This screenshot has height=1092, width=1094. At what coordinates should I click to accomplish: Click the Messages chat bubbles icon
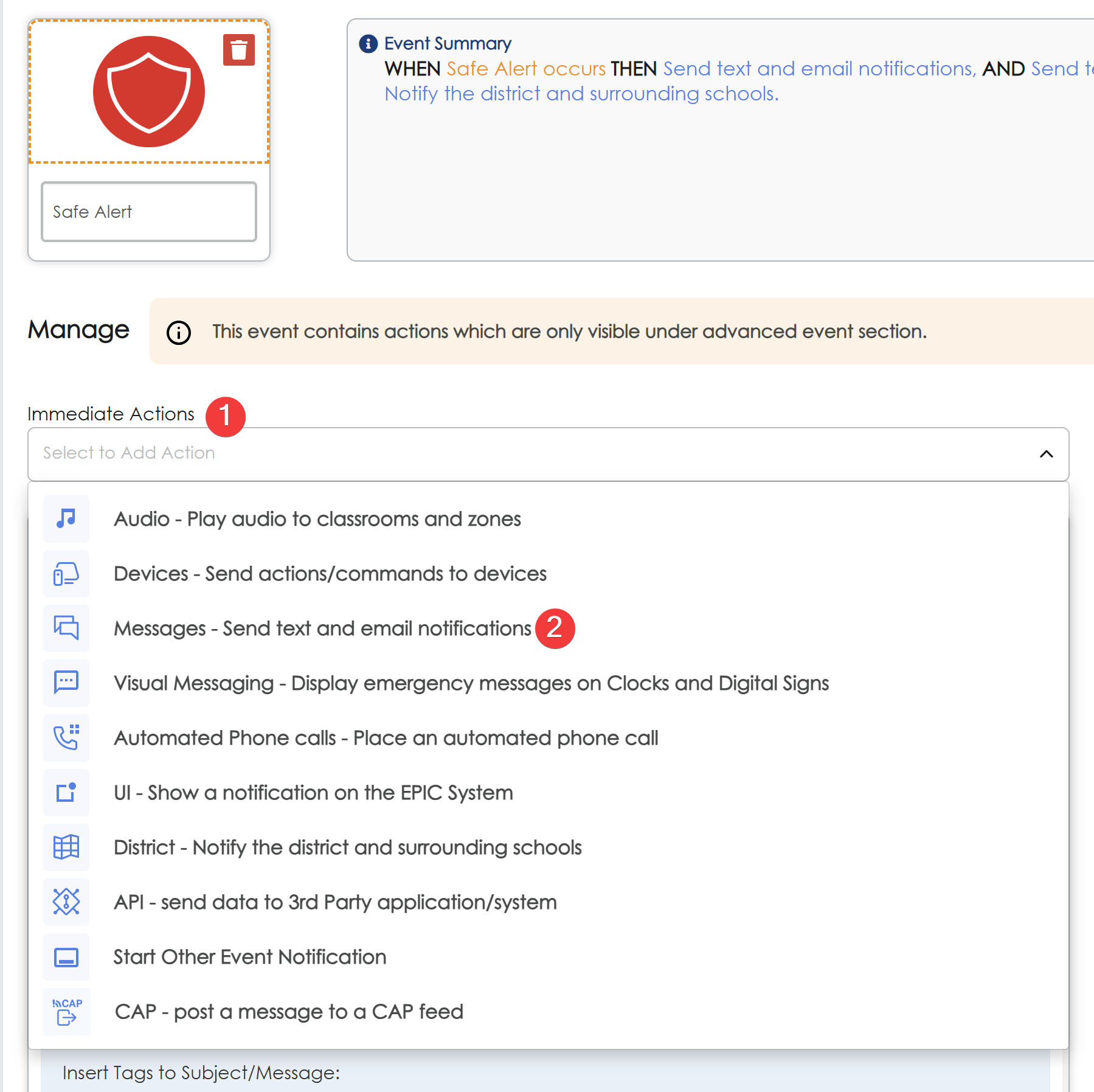pyautogui.click(x=66, y=628)
